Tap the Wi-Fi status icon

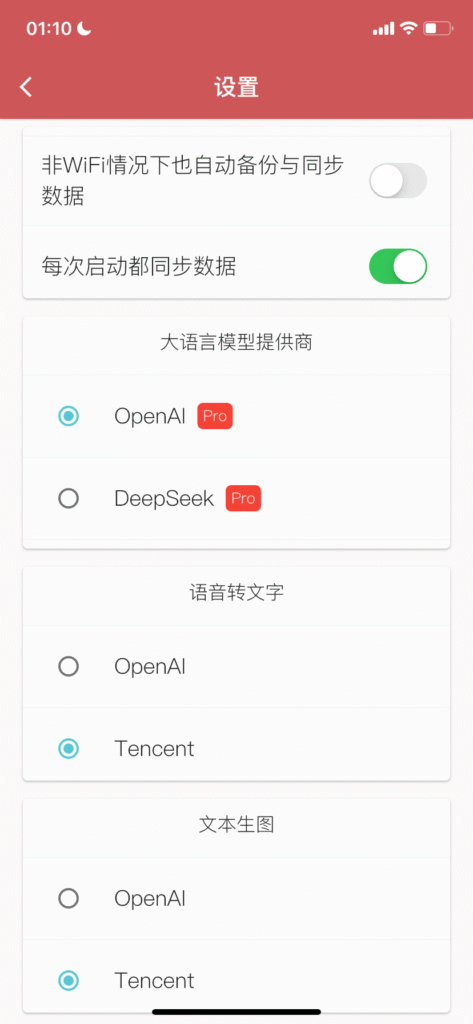pyautogui.click(x=409, y=28)
